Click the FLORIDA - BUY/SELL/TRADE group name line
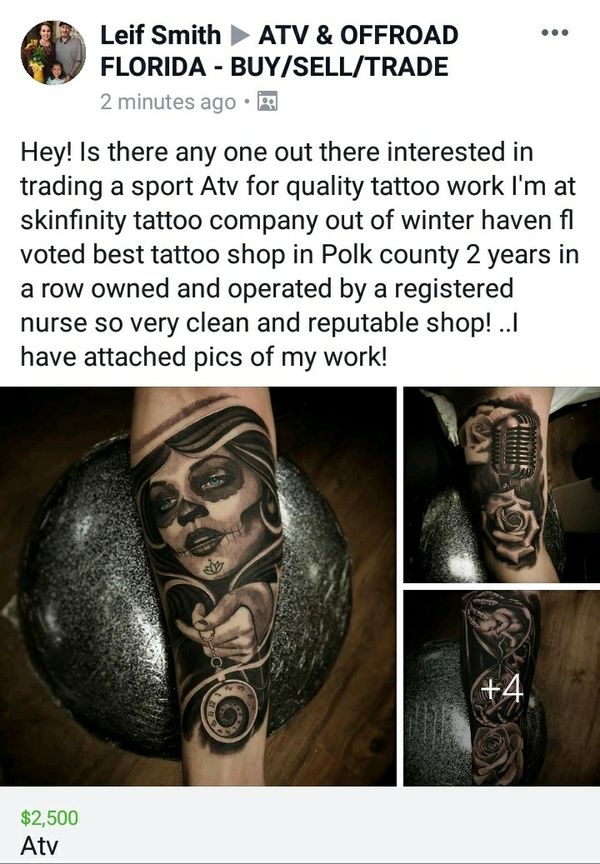 [x=274, y=67]
